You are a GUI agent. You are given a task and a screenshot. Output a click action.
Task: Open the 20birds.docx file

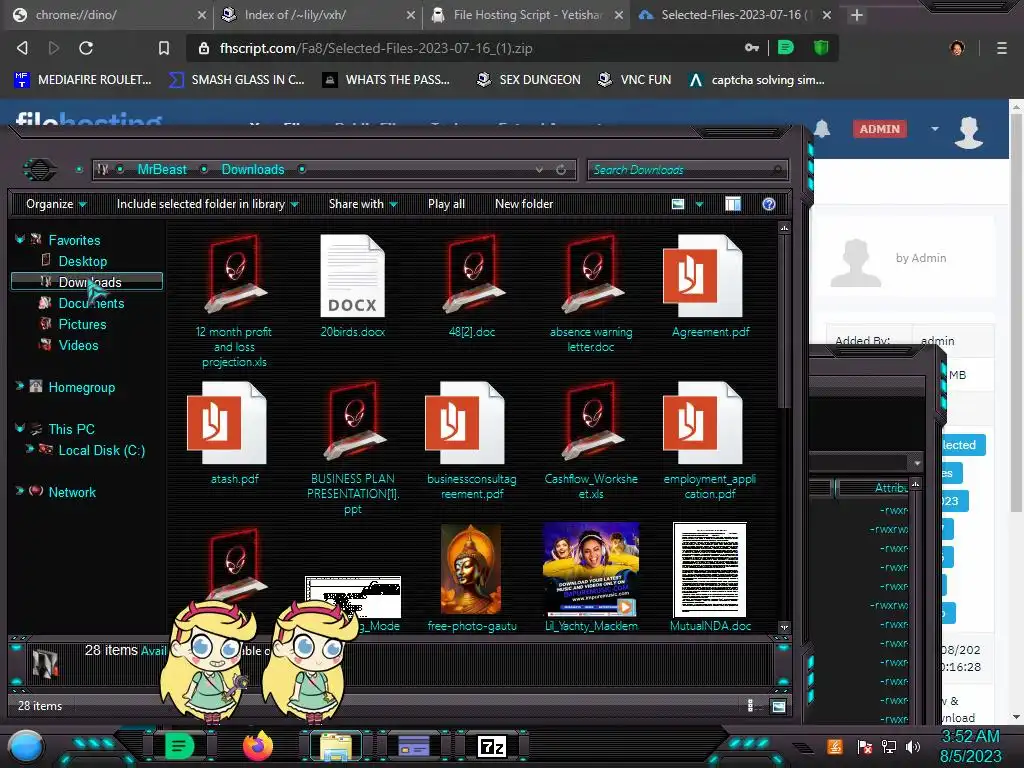click(353, 286)
